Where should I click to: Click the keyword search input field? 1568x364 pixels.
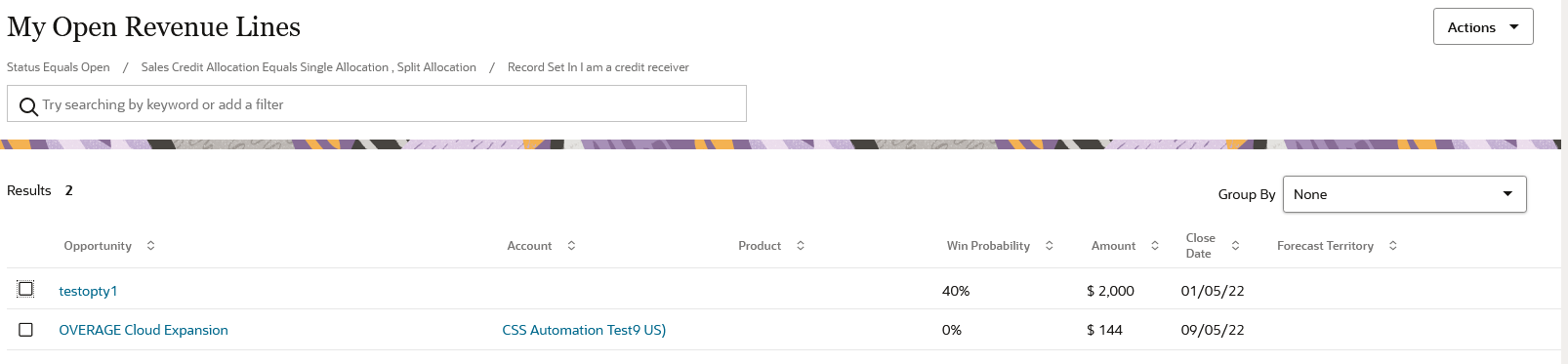coord(377,103)
